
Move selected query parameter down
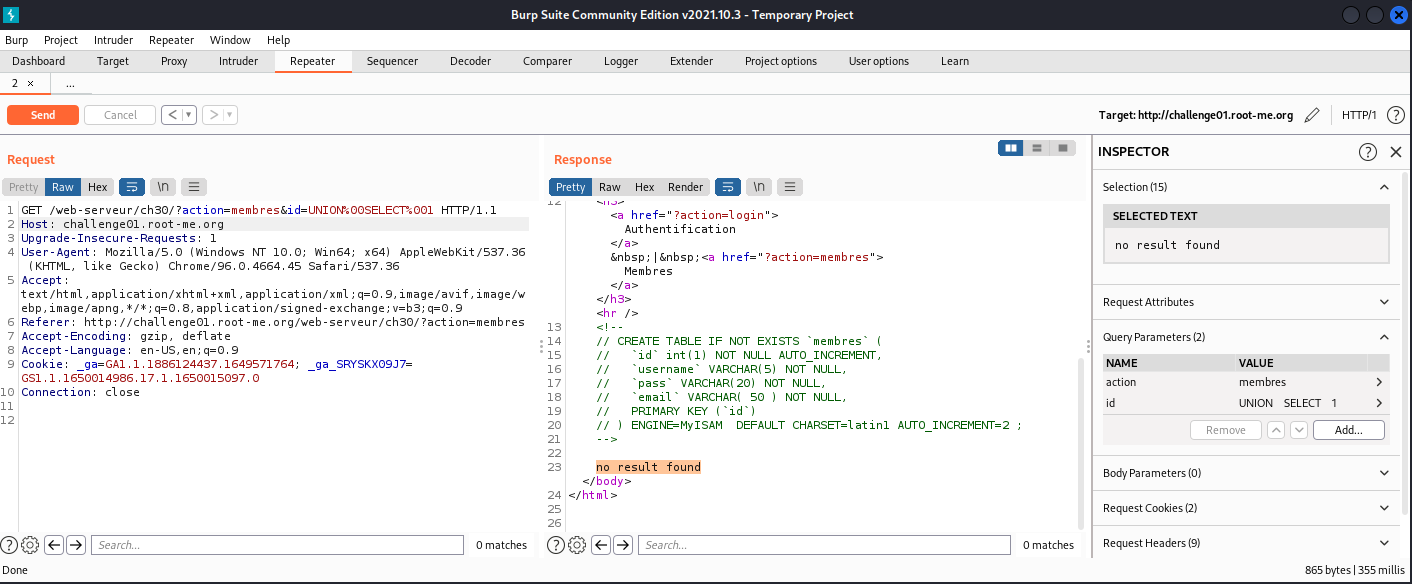pyautogui.click(x=1299, y=430)
